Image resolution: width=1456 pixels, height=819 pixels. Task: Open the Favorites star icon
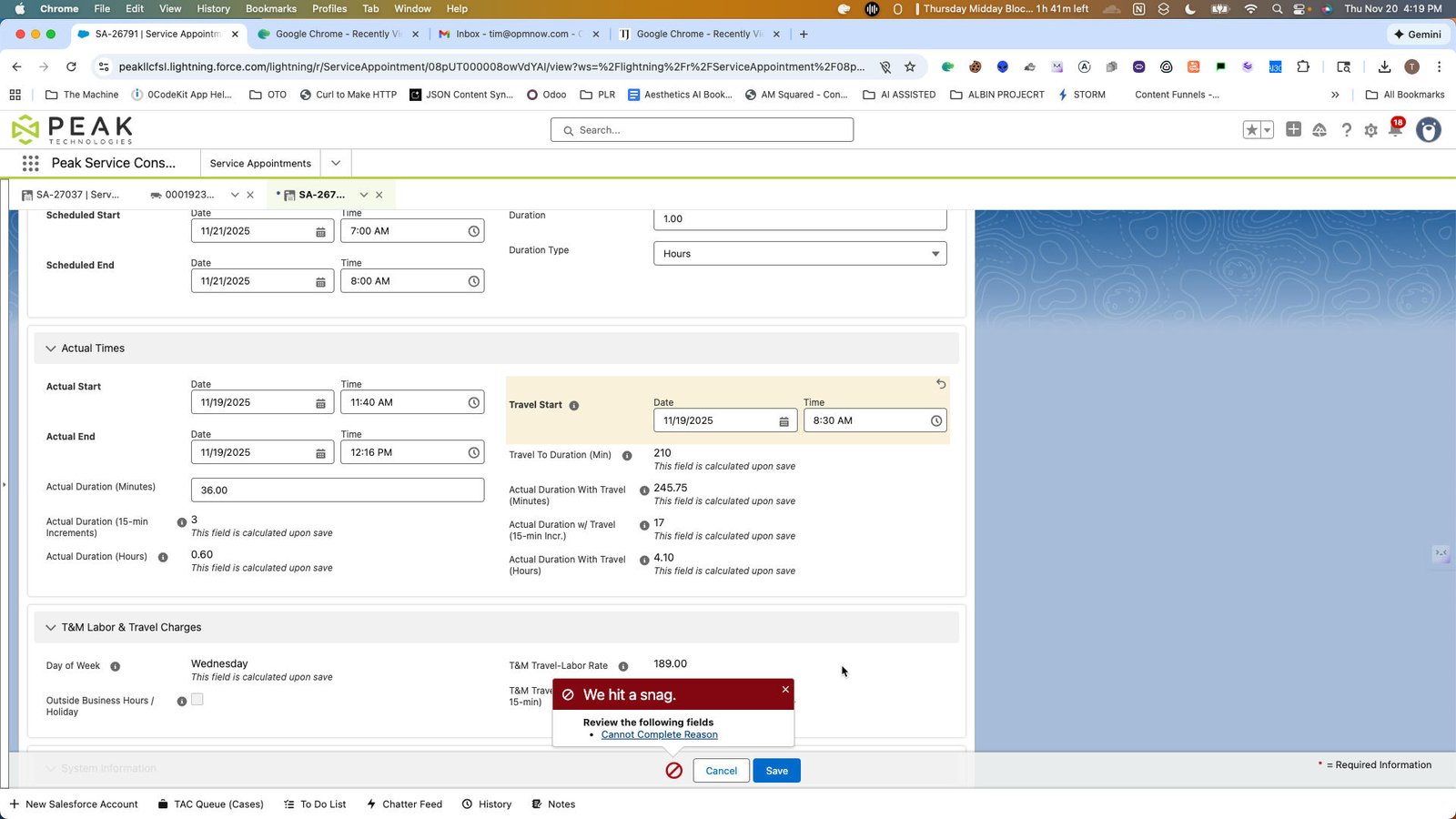(1252, 130)
